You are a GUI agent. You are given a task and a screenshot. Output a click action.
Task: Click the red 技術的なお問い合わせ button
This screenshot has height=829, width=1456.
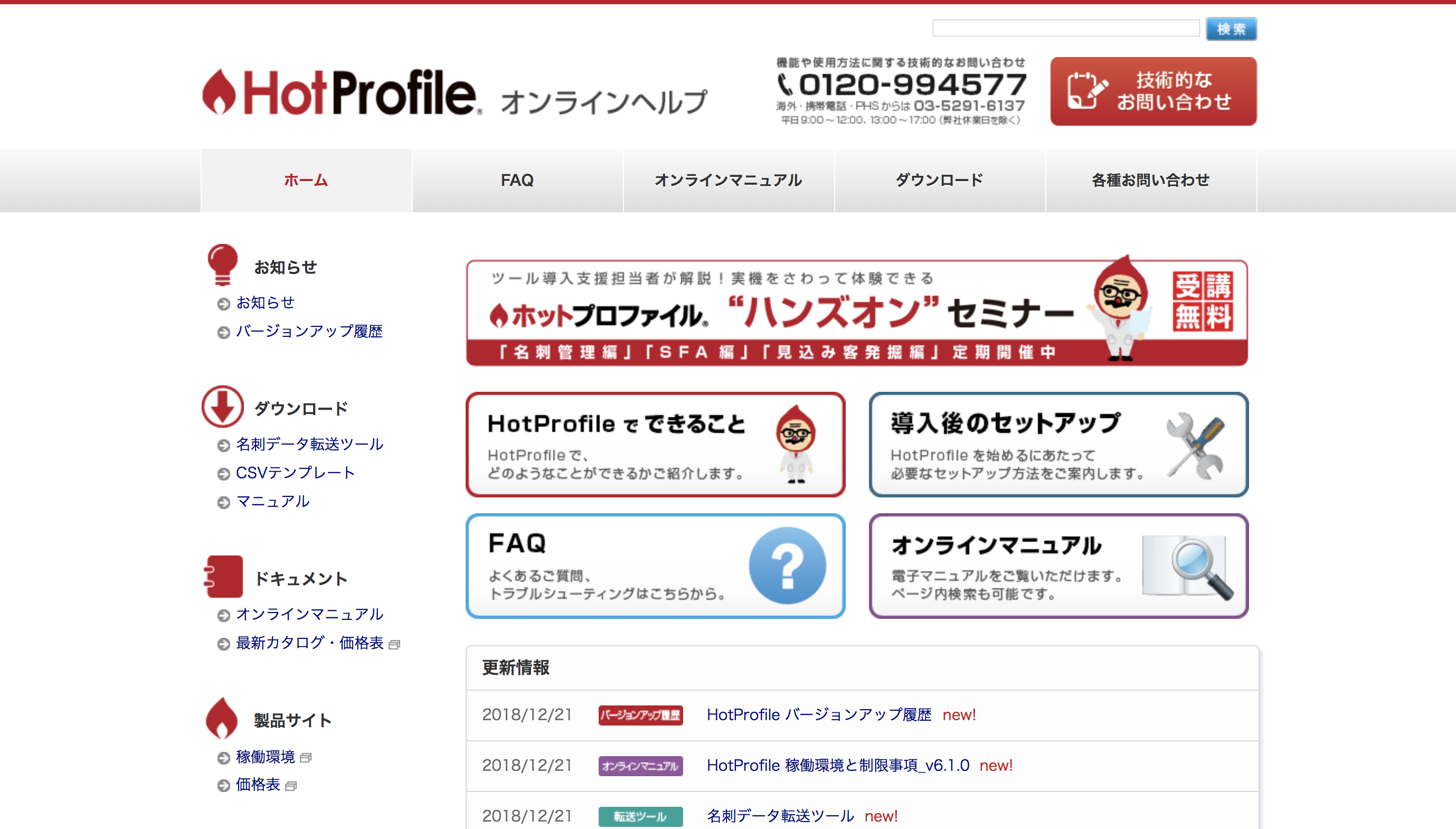[1153, 91]
